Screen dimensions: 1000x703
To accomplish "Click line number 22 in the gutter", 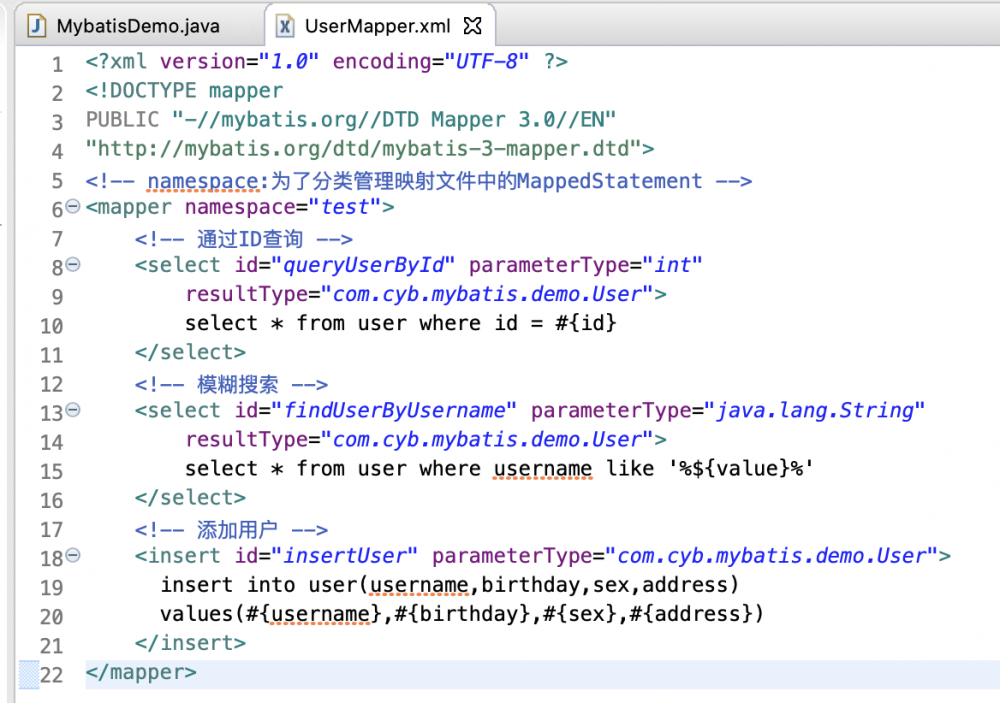I will tap(52, 674).
